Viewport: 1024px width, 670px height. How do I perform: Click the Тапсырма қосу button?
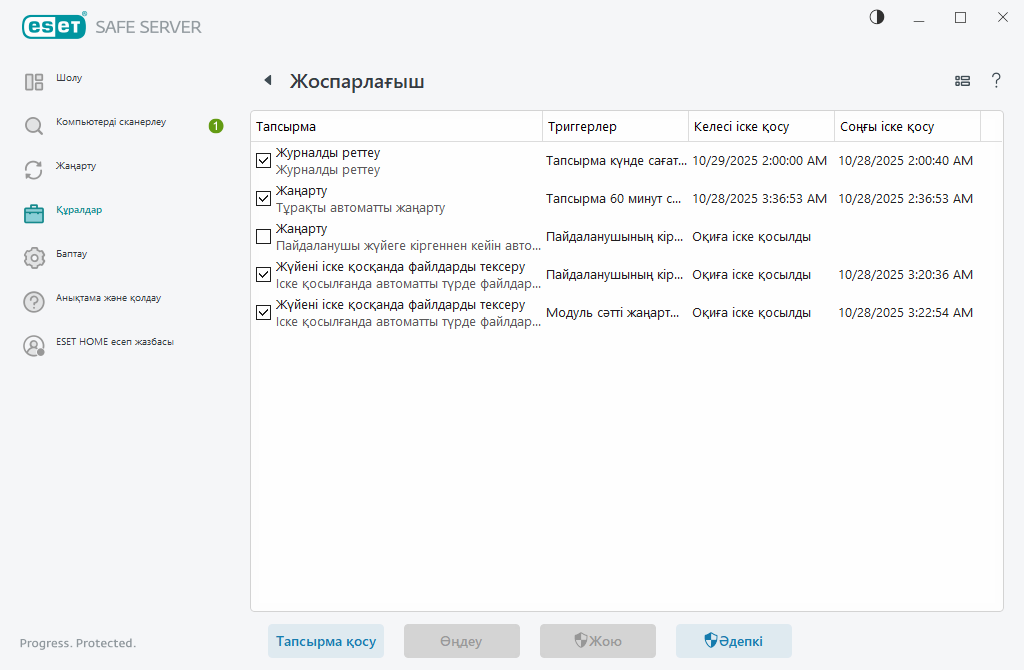coord(325,641)
